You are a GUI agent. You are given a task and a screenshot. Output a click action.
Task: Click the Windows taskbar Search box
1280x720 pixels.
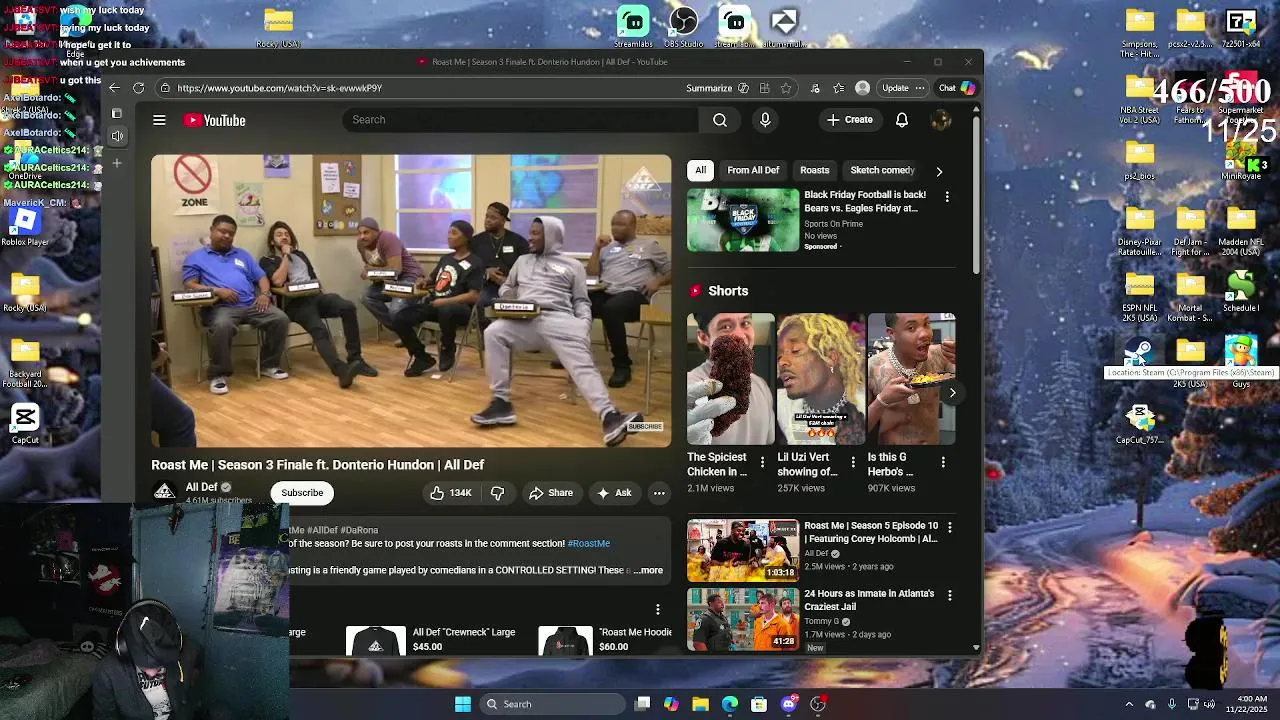coord(552,704)
